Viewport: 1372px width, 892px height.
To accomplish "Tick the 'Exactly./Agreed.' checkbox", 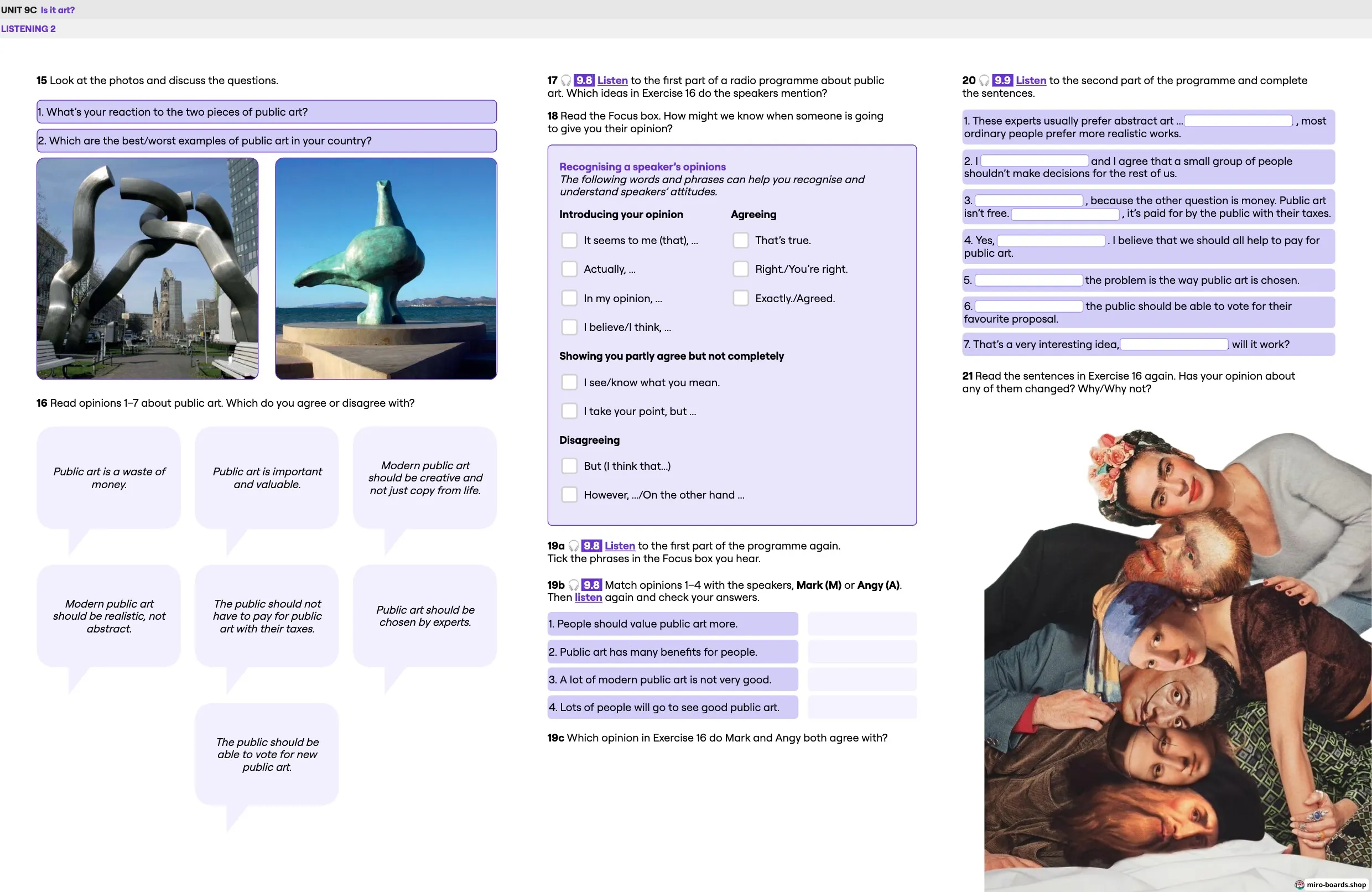I will tap(741, 298).
